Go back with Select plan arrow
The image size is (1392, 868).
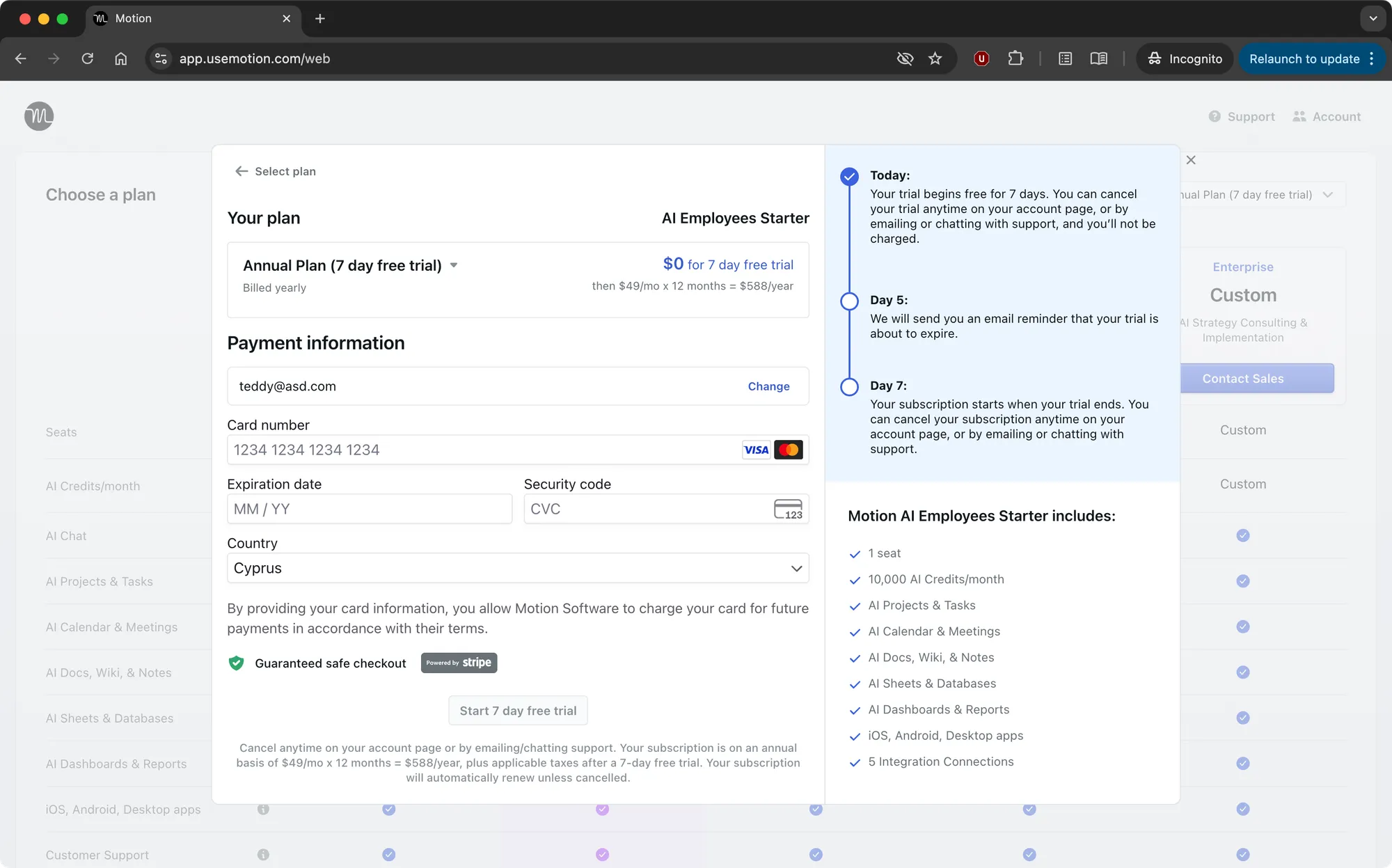pos(276,171)
